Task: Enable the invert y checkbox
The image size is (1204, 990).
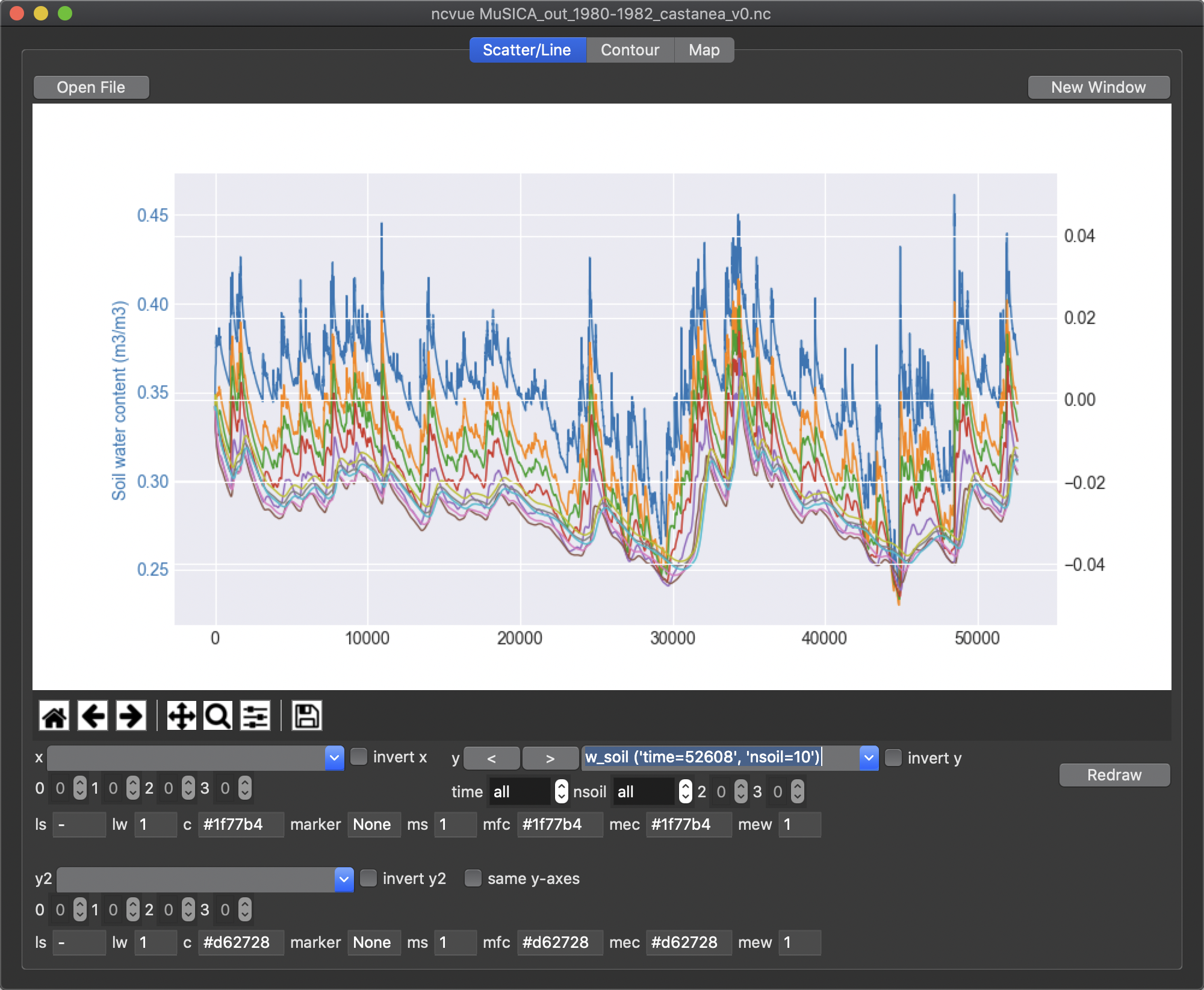Action: (x=893, y=758)
